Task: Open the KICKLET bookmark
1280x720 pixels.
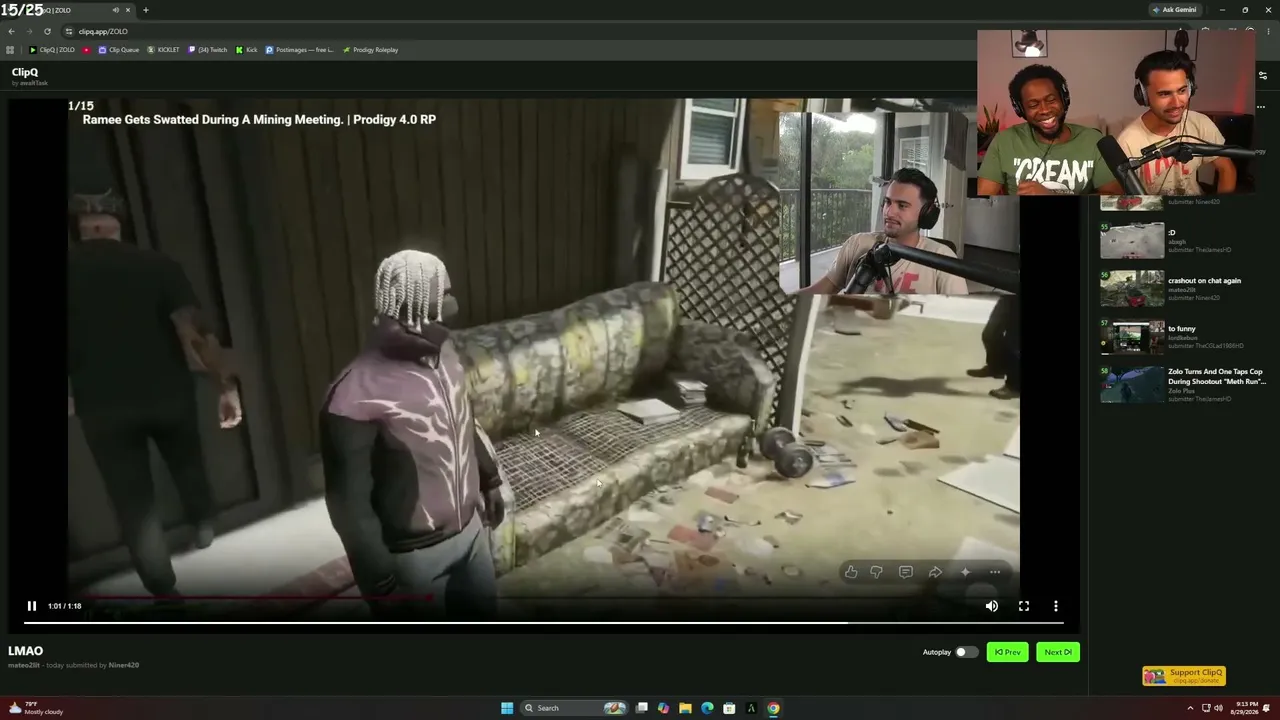Action: pos(164,50)
